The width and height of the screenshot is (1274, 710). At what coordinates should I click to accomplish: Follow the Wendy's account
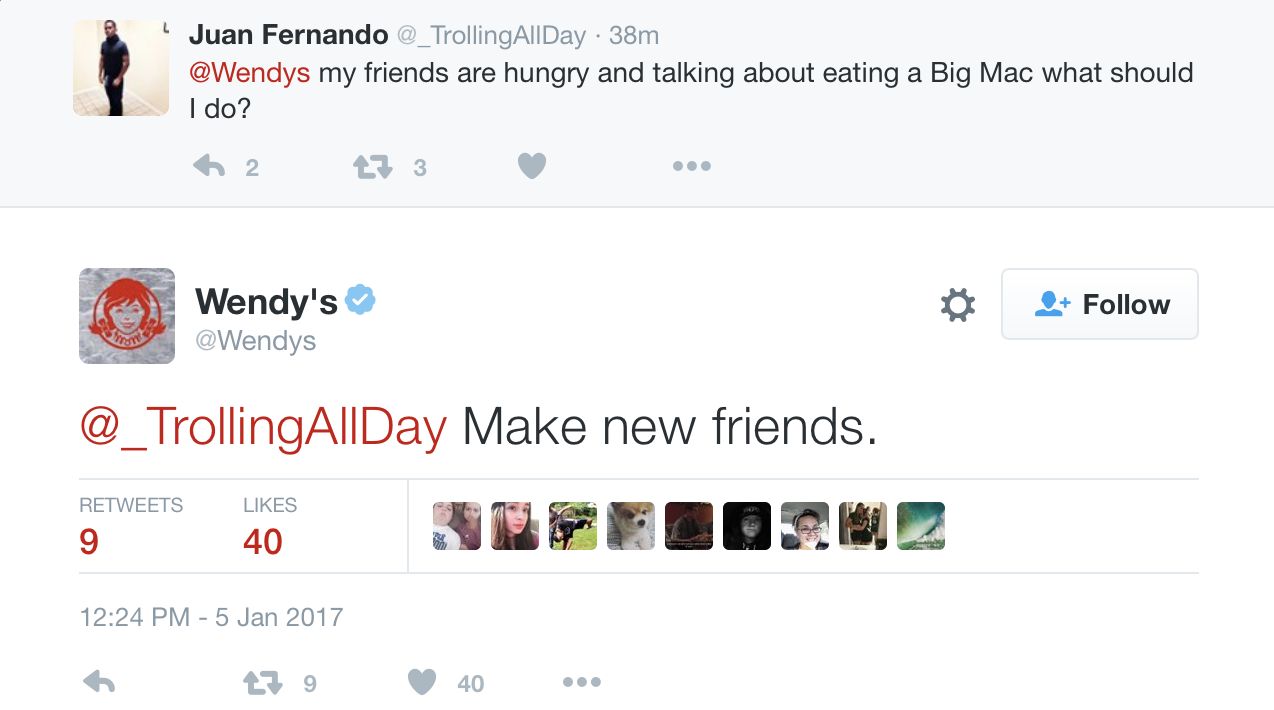1099,305
